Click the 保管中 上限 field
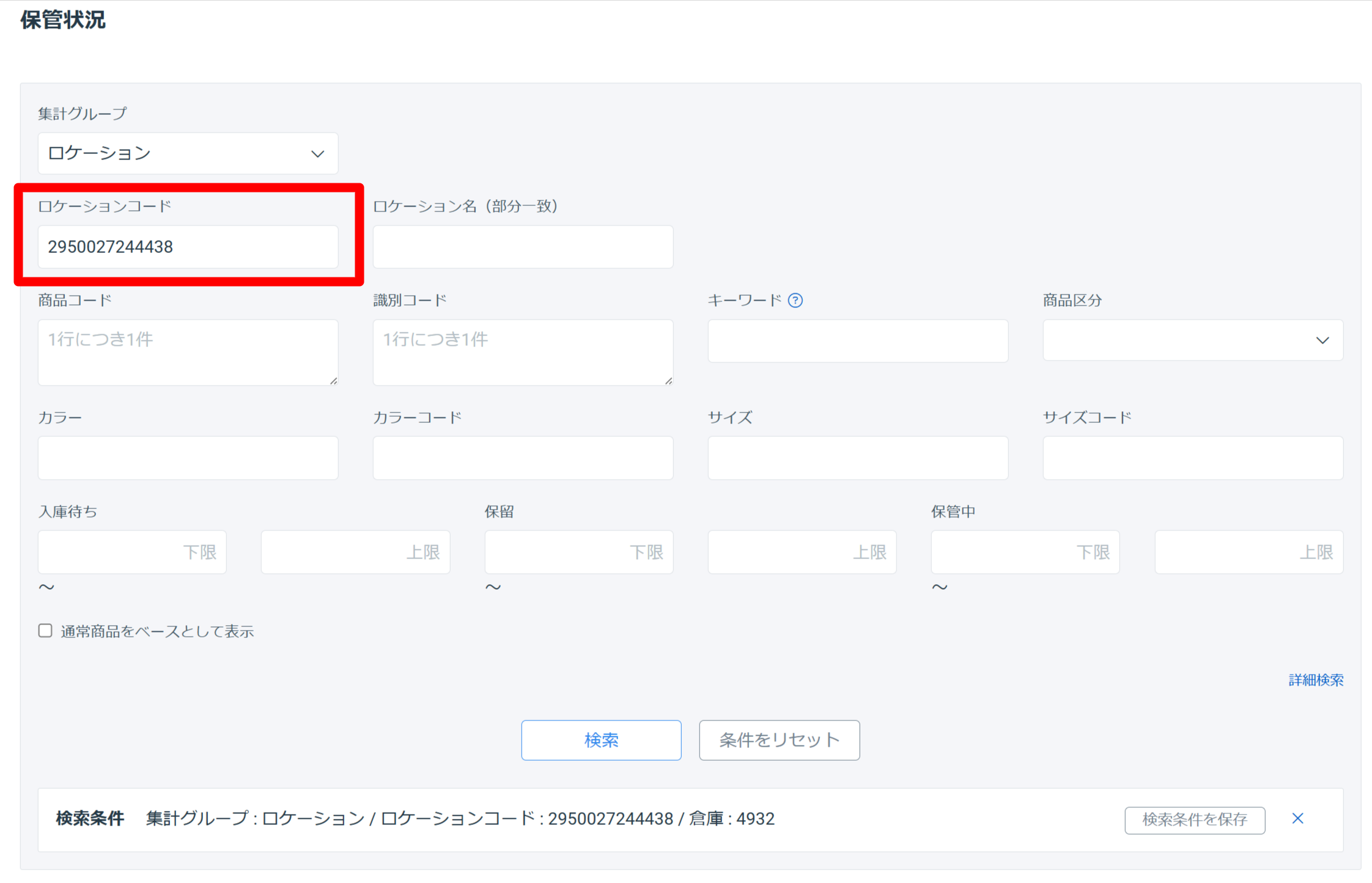 tap(1249, 552)
